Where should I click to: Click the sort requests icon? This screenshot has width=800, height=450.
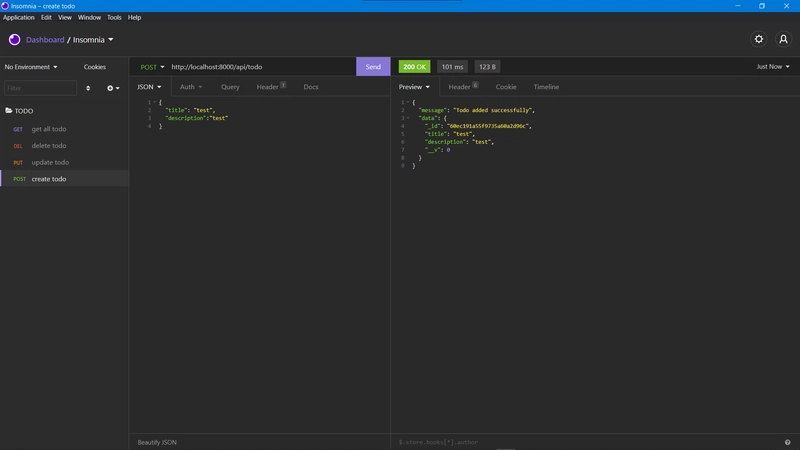point(88,88)
